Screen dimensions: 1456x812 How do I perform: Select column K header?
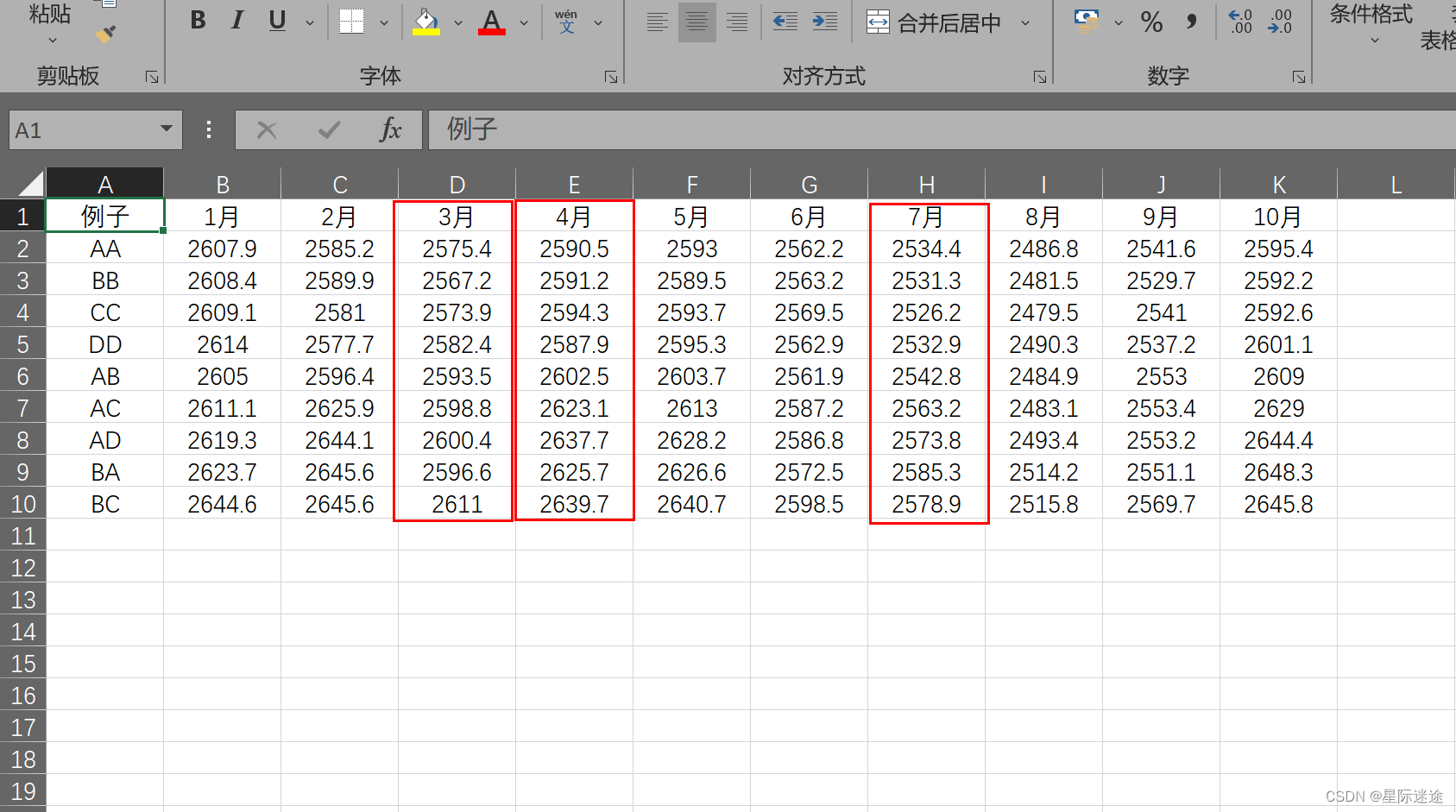click(x=1278, y=185)
